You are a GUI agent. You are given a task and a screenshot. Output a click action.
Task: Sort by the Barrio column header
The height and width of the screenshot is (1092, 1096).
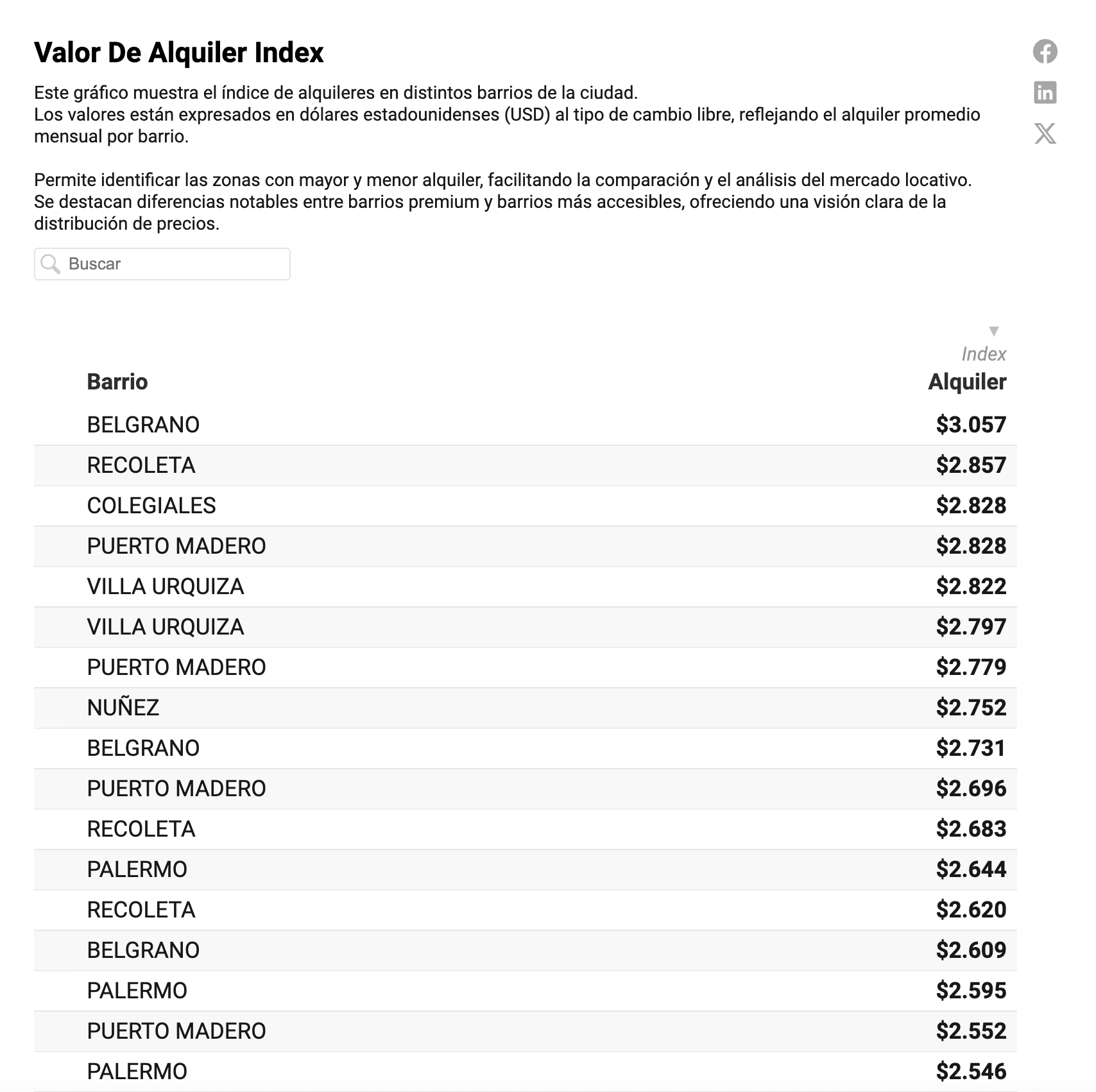click(117, 382)
